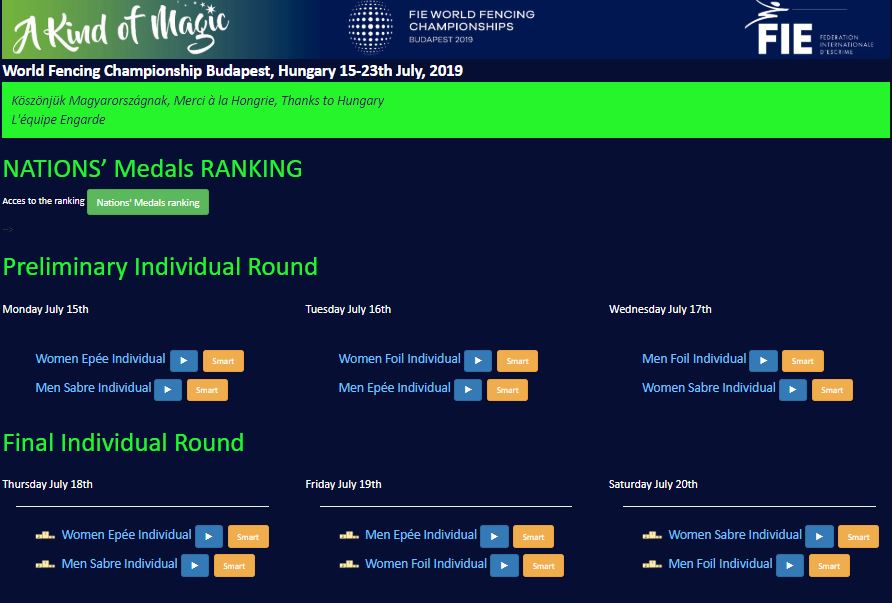Play preliminary Men Epée Individual on Tuesday
This screenshot has height=603, width=892.
468,390
